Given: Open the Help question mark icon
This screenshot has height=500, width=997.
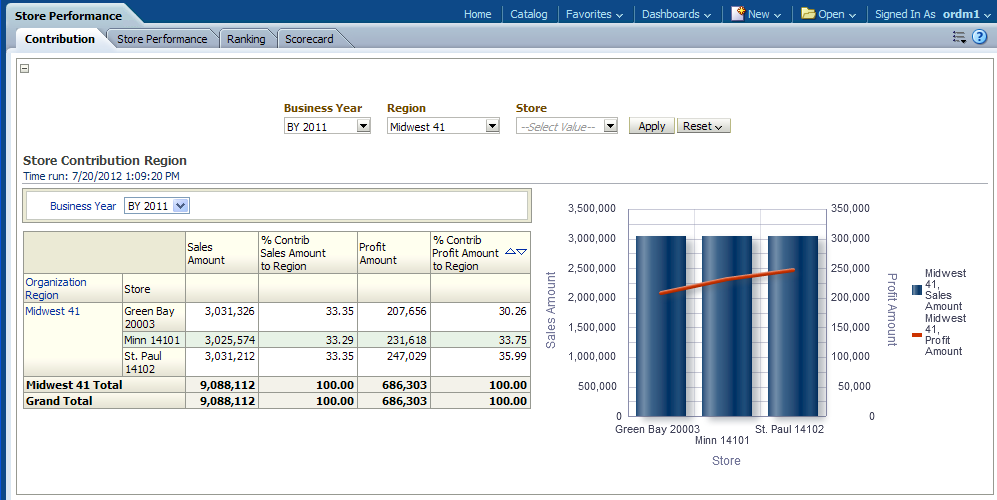Looking at the screenshot, I should click(x=979, y=37).
